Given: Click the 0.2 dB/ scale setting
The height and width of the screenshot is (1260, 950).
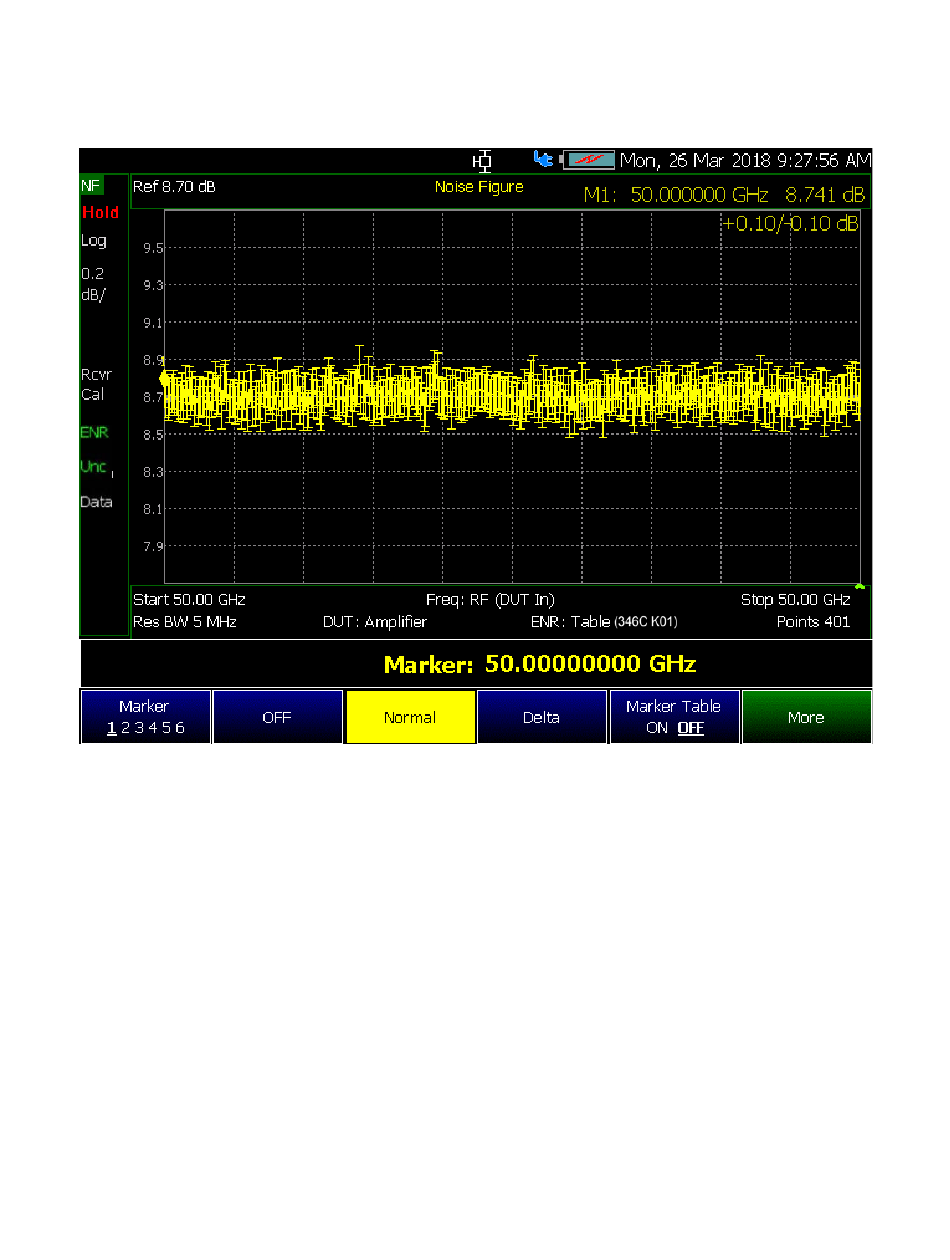Looking at the screenshot, I should (x=92, y=284).
